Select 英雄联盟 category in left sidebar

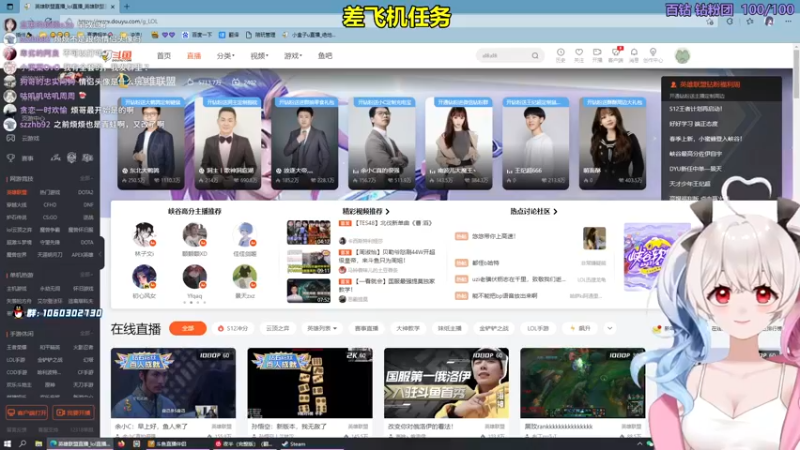coord(17,192)
